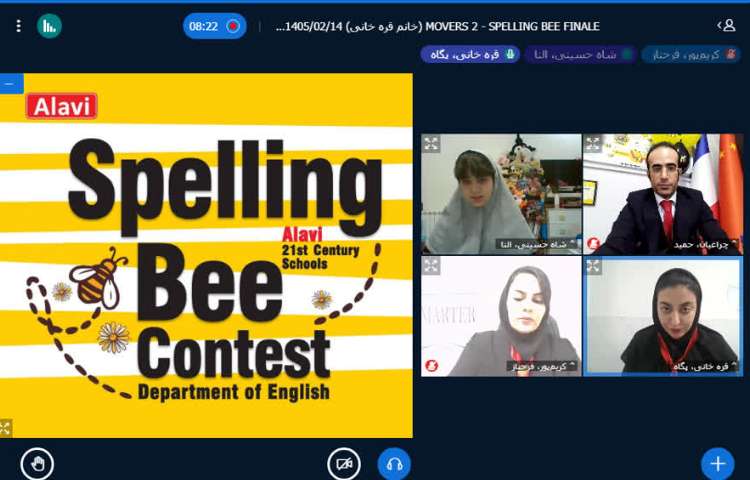Screen dimensions: 750x480
Task: Open the participants list icon
Action: (727, 25)
